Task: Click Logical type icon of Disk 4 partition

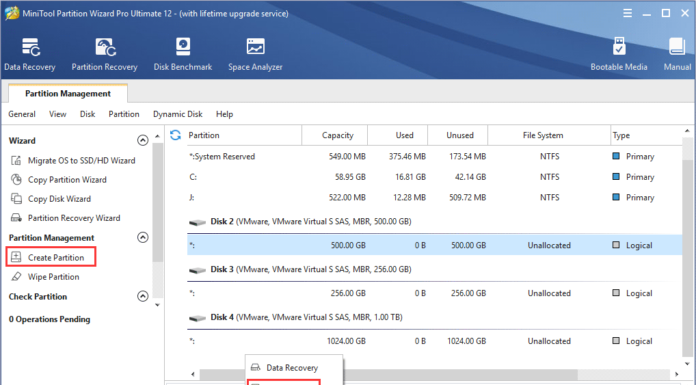Action: tap(616, 341)
